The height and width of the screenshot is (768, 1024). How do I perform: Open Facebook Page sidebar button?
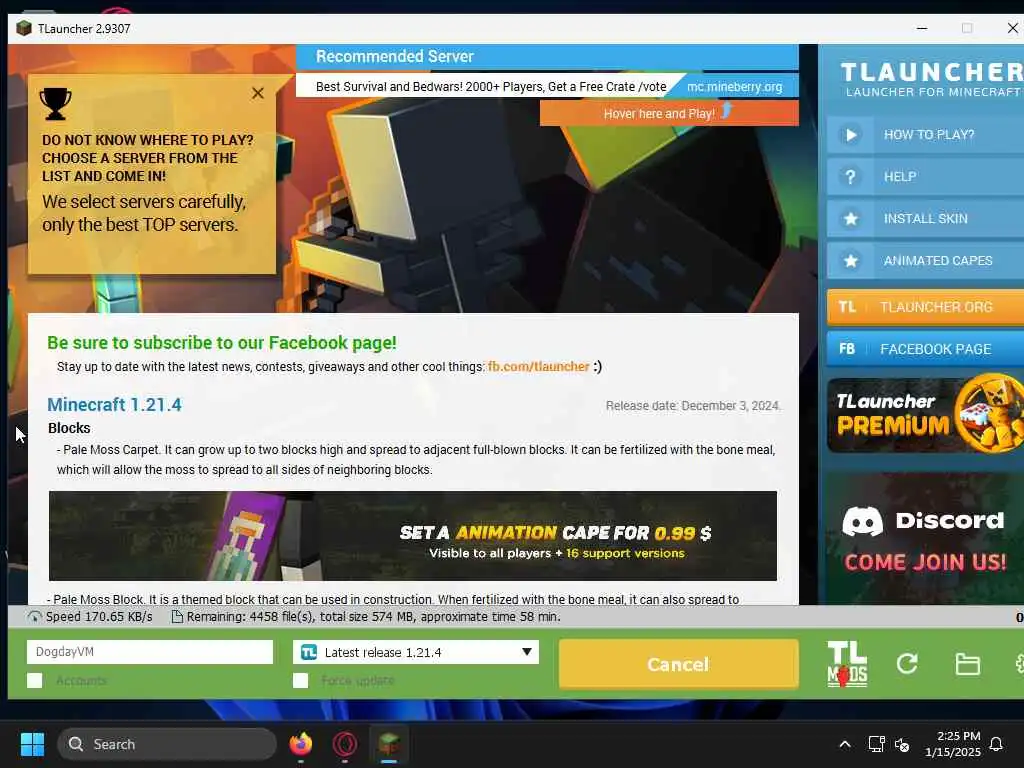(926, 349)
